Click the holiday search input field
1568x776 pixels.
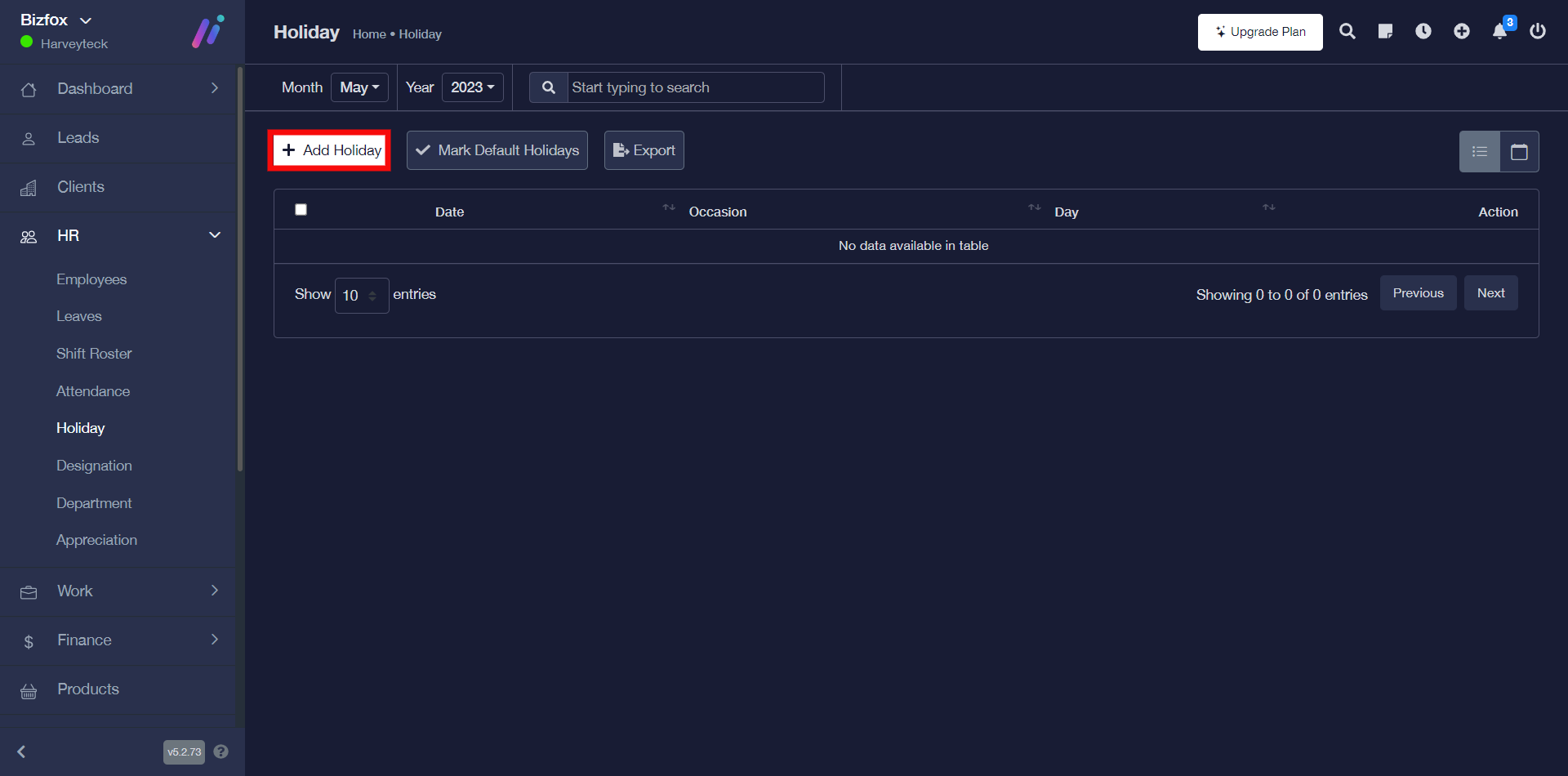tap(694, 87)
